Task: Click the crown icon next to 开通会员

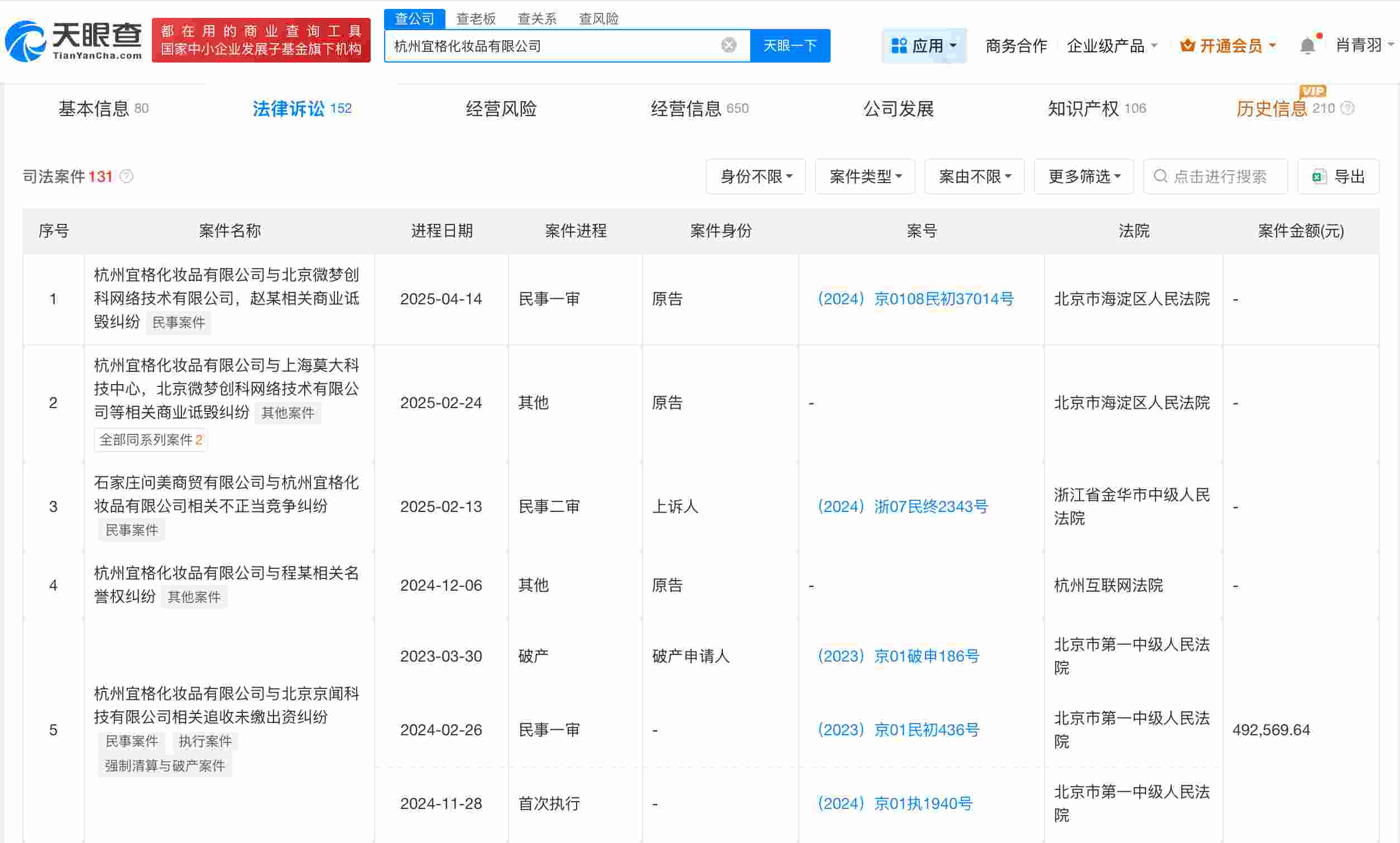Action: coord(1187,45)
